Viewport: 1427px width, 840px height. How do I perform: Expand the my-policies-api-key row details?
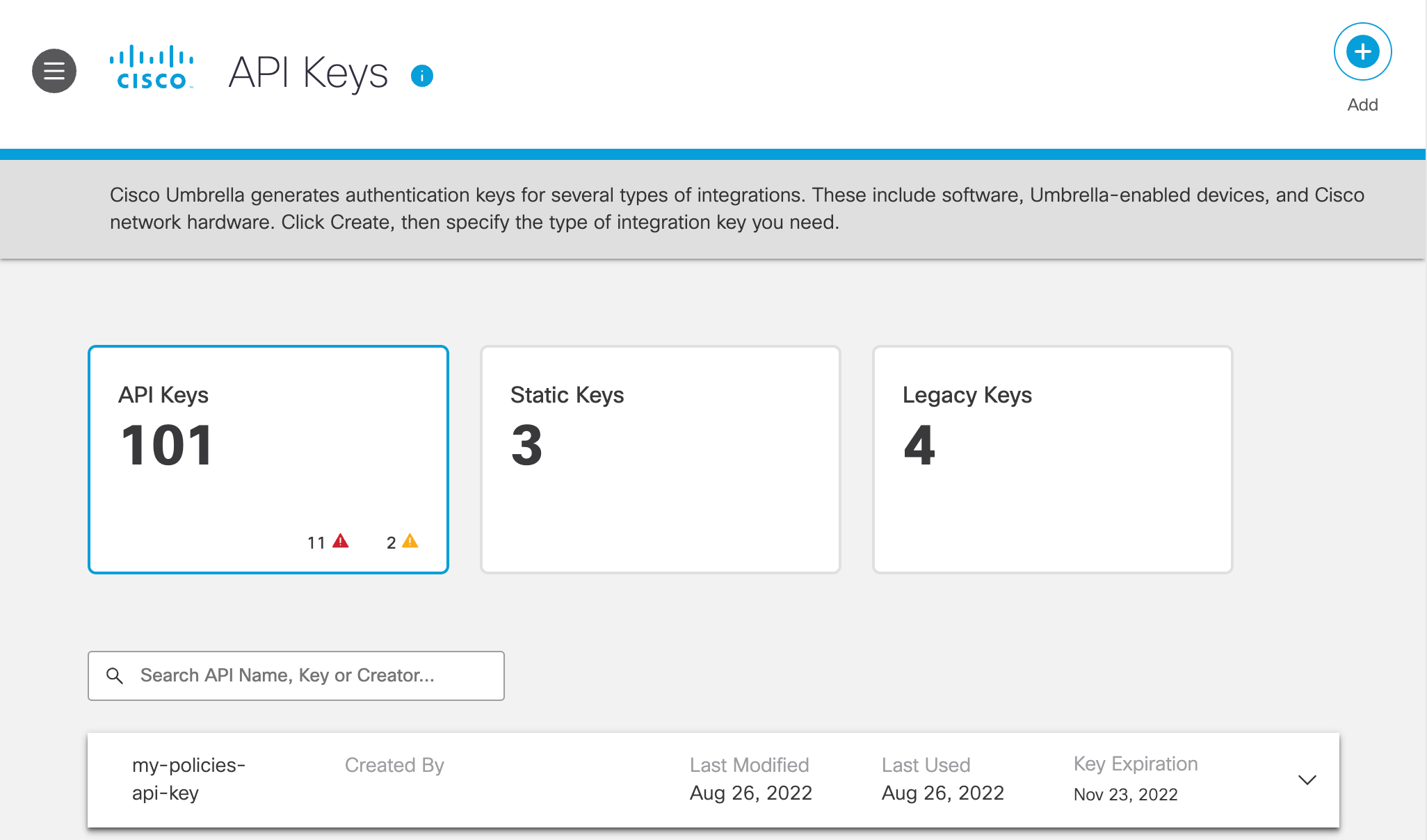[1307, 780]
